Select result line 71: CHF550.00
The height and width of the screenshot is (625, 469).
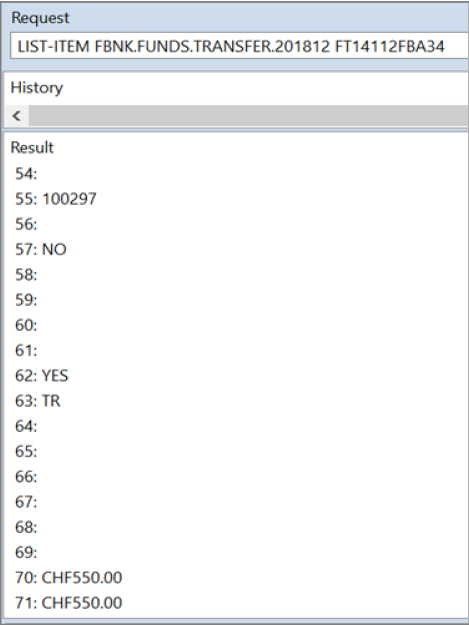click(x=69, y=603)
